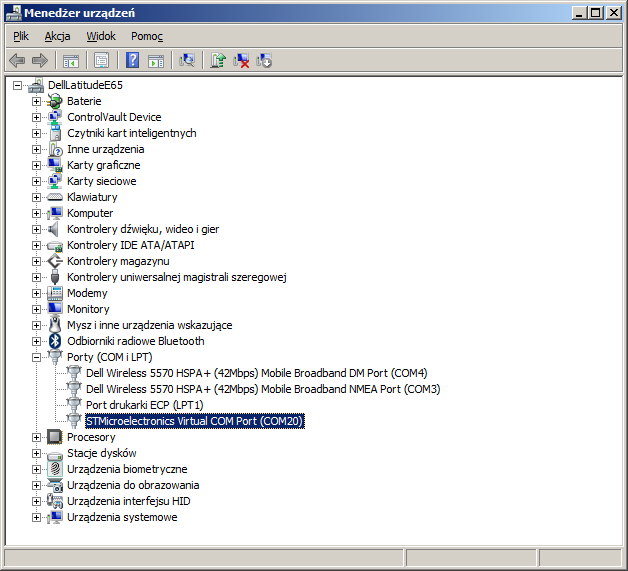Image resolution: width=628 pixels, height=571 pixels.
Task: Expand the Karty sieciowe node
Action: point(36,181)
